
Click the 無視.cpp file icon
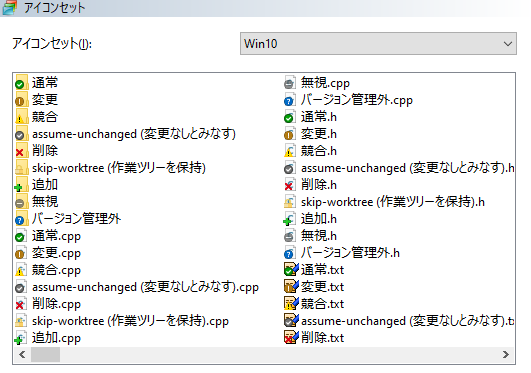pos(290,83)
